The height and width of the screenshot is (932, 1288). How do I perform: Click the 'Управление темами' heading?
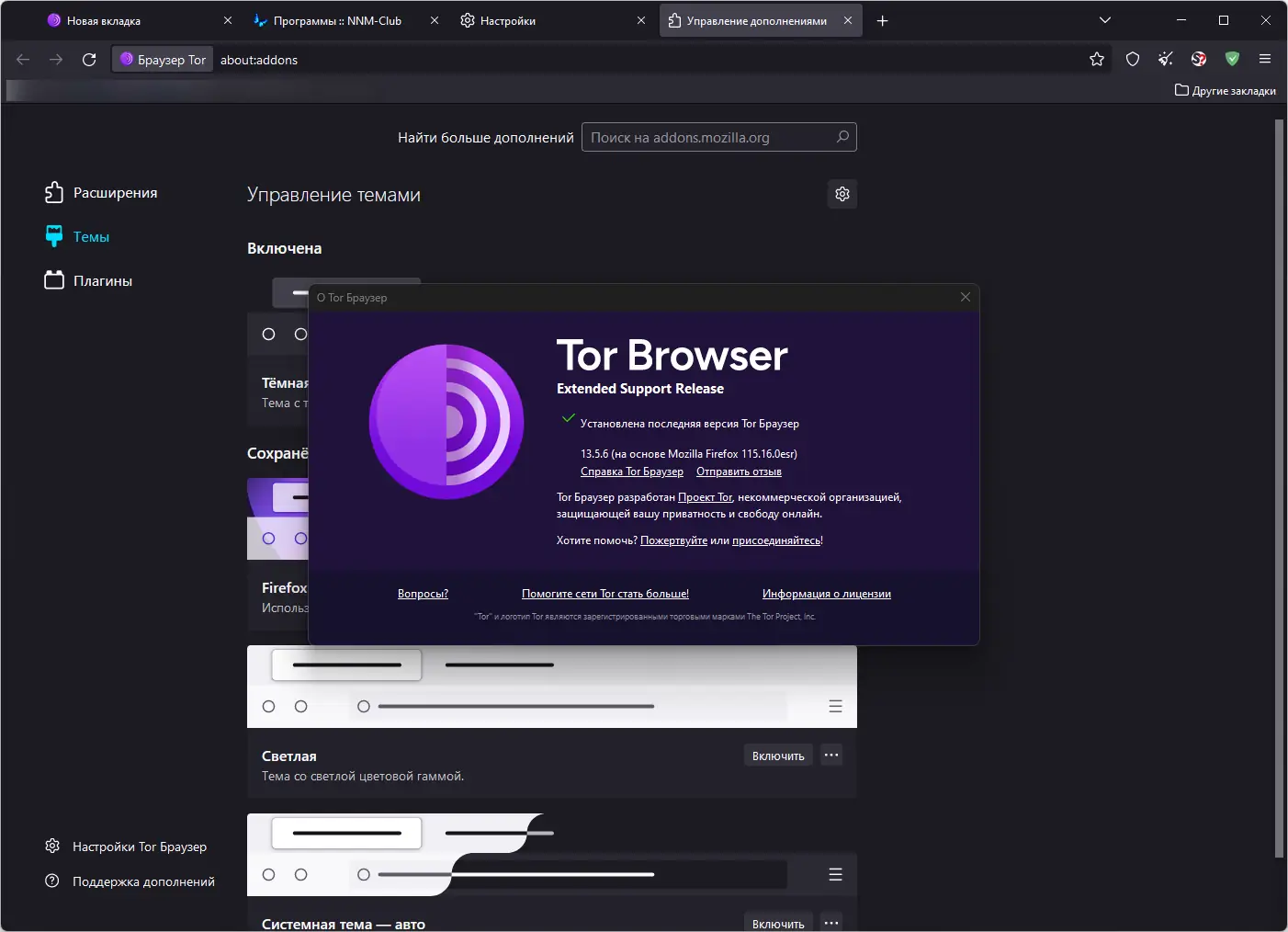333,195
